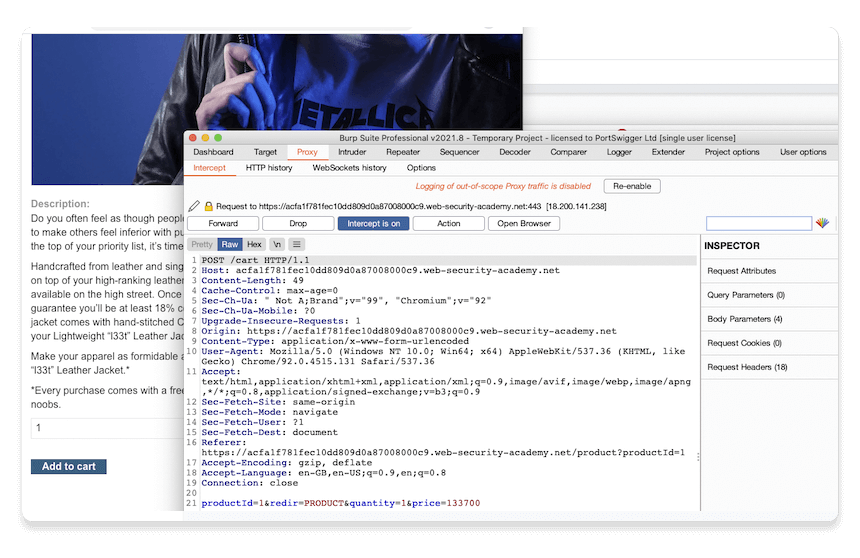Expand Body Parameters (4) in Inspector
Image resolution: width=860 pixels, height=558 pixels.
pos(770,319)
